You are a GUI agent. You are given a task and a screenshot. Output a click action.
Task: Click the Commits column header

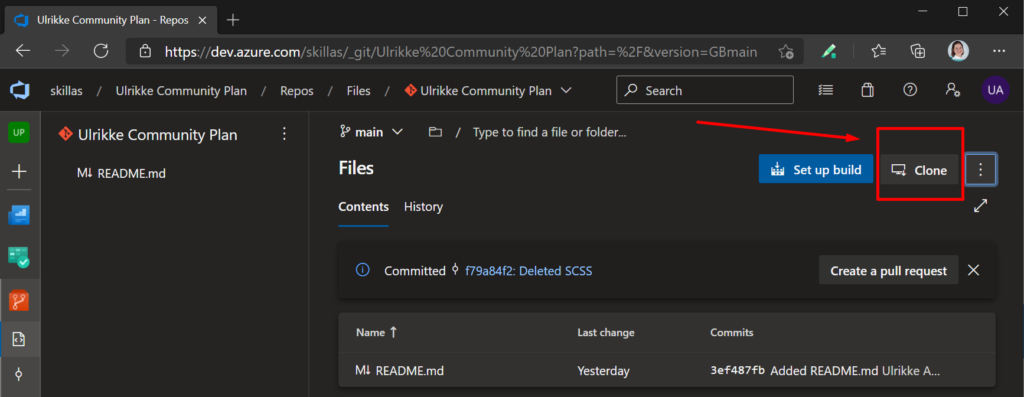(731, 332)
